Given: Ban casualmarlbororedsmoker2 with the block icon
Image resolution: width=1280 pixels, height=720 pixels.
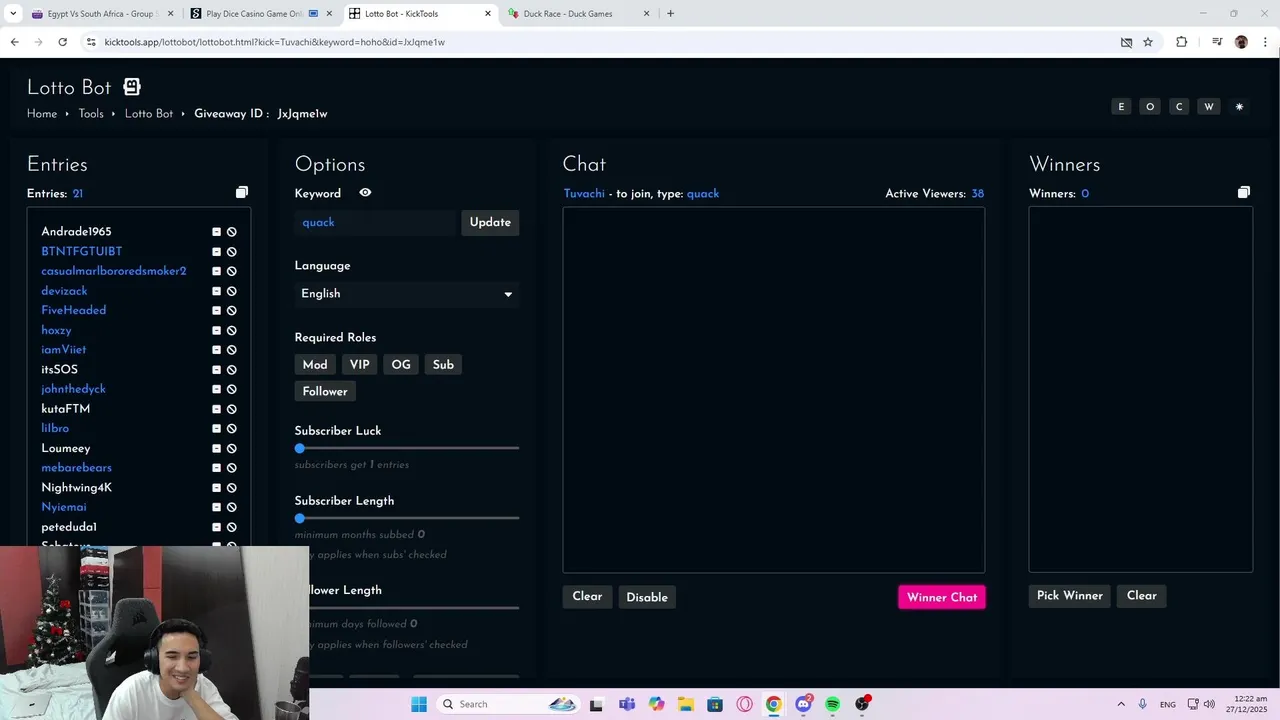Looking at the screenshot, I should [231, 271].
